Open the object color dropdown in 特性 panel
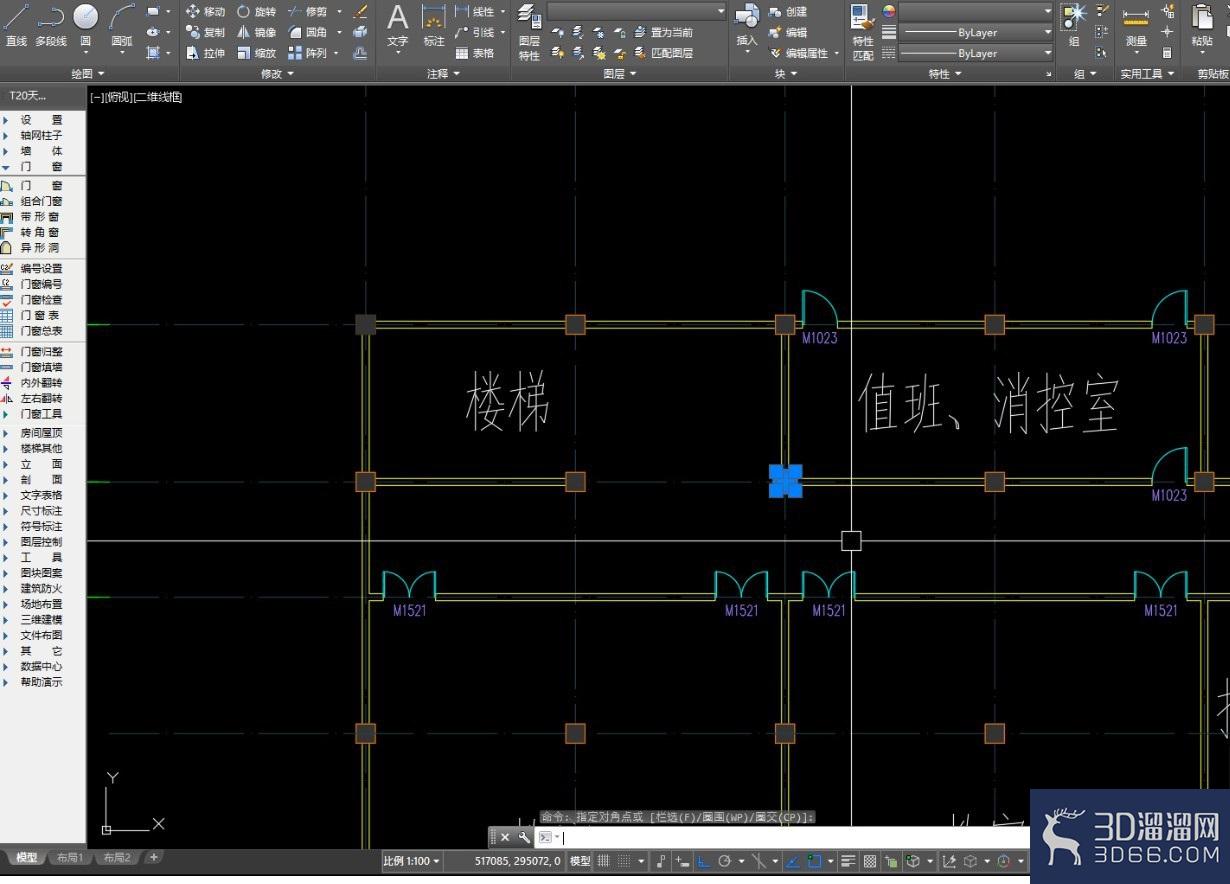The image size is (1230, 884). click(975, 11)
